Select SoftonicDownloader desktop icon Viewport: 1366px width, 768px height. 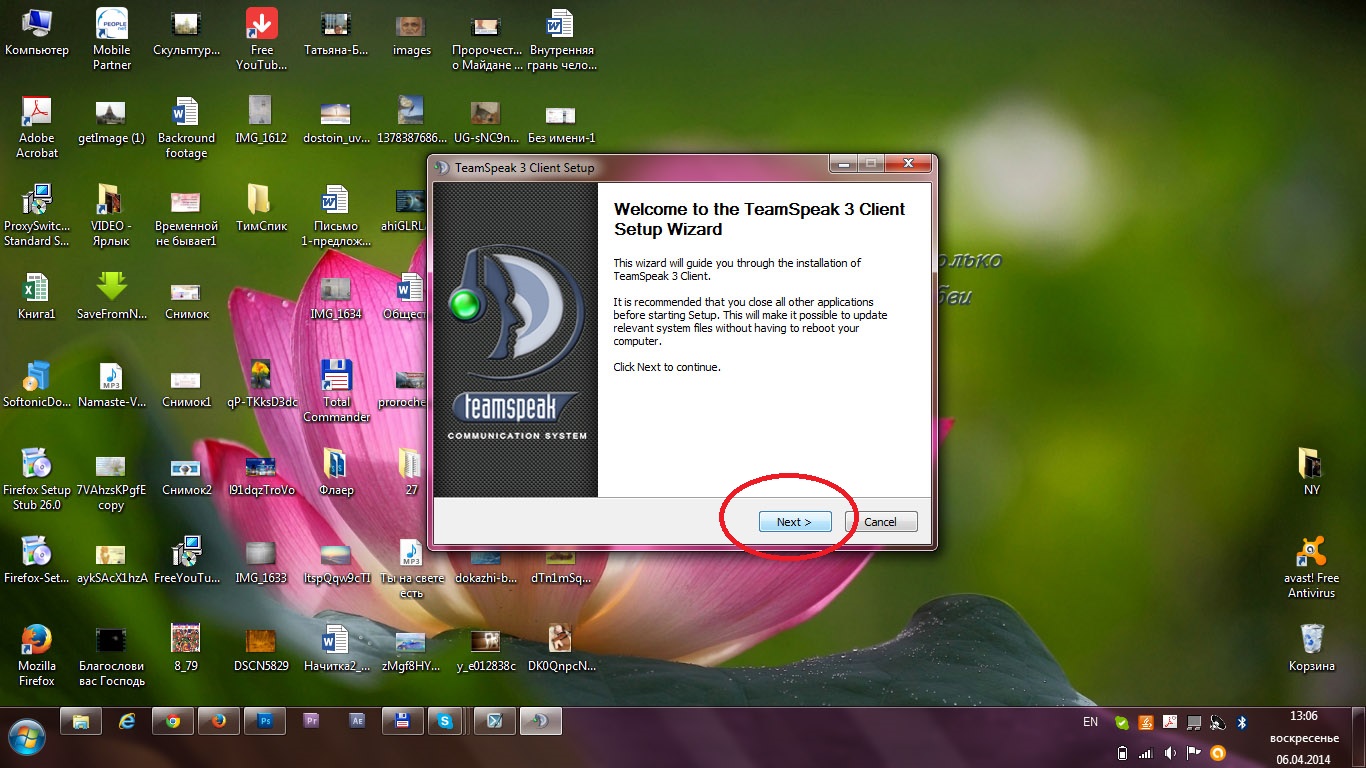tap(37, 383)
